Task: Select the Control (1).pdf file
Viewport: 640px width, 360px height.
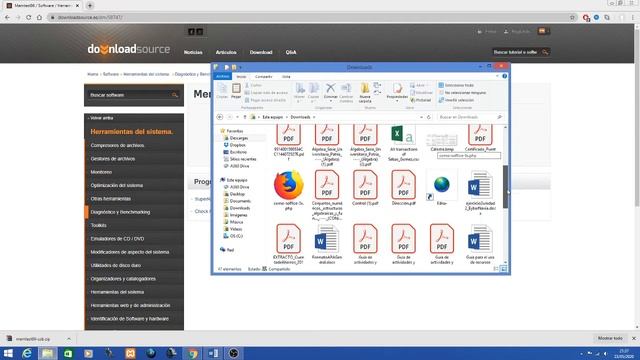Action: pyautogui.click(x=365, y=188)
